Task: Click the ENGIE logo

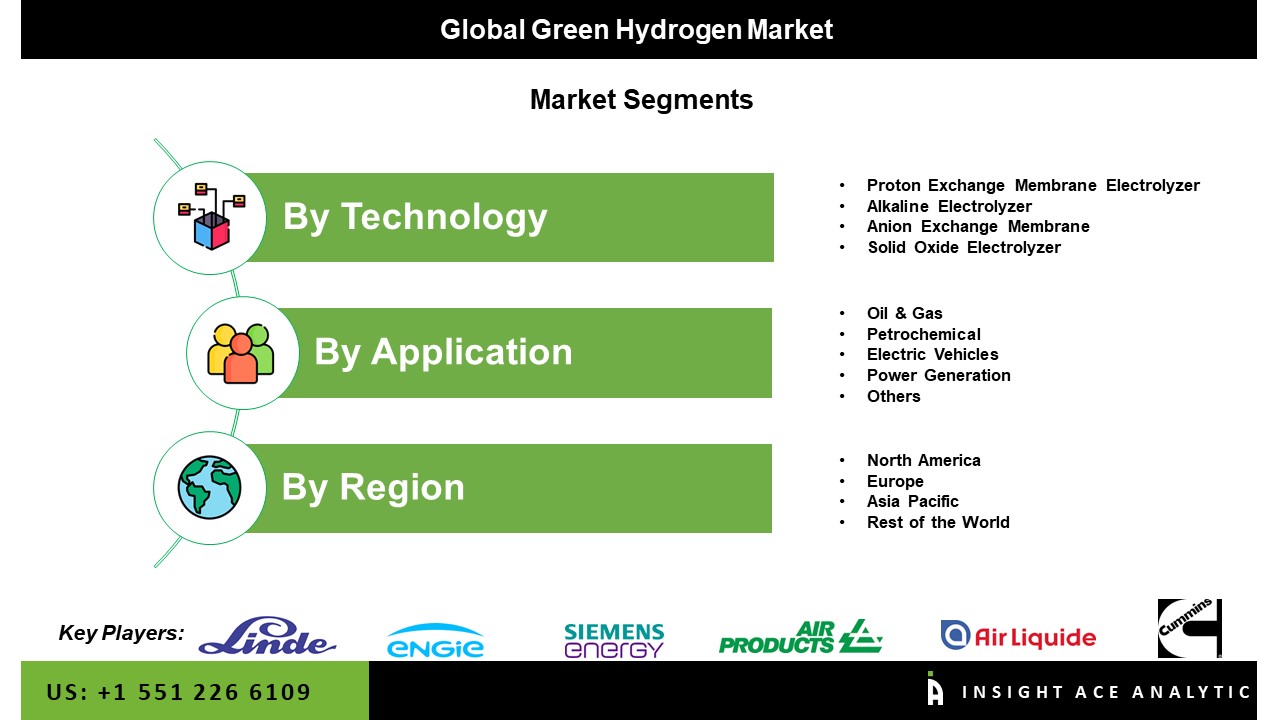Action: [435, 640]
